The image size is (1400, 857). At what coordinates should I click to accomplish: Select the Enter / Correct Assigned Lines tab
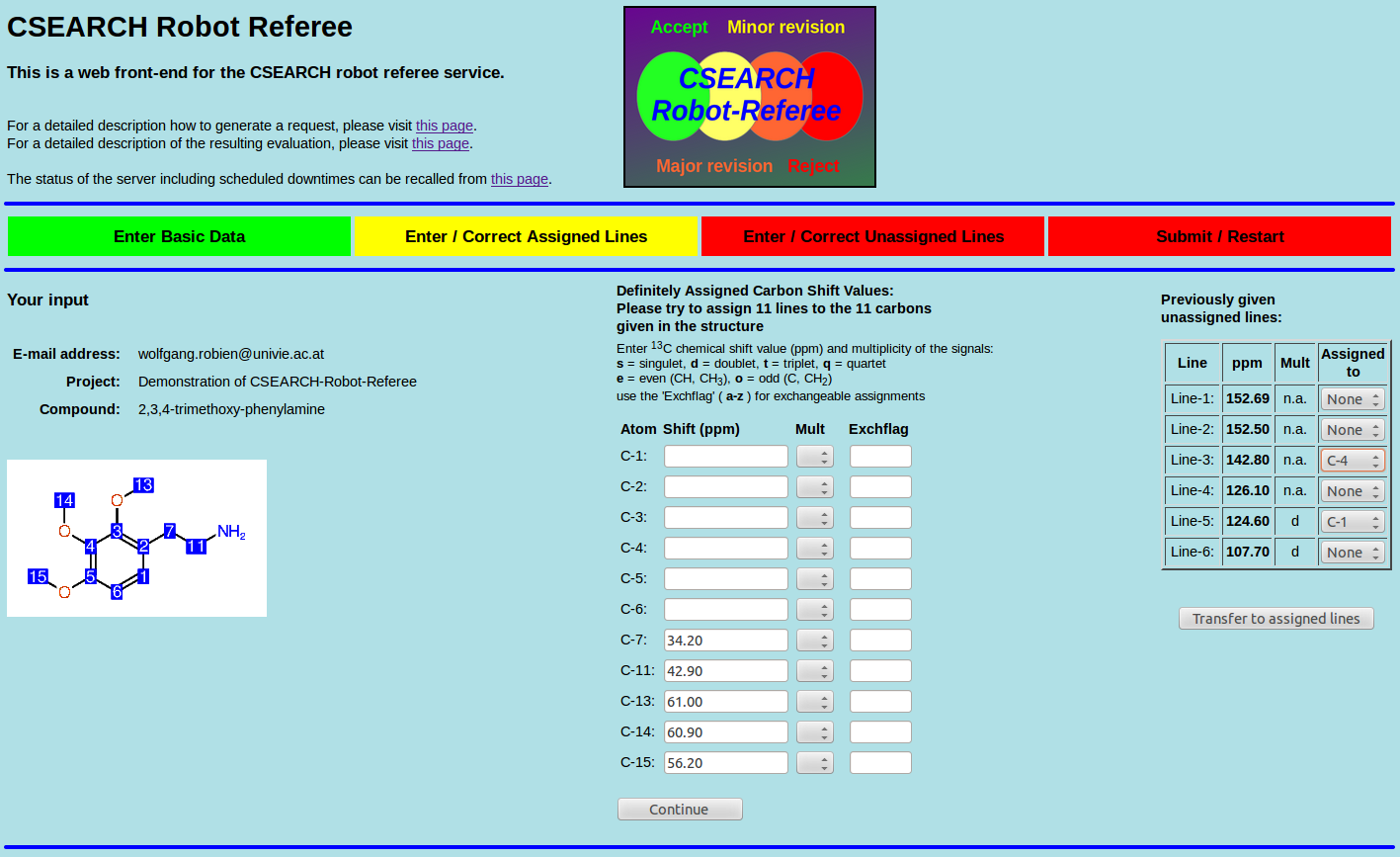[526, 236]
